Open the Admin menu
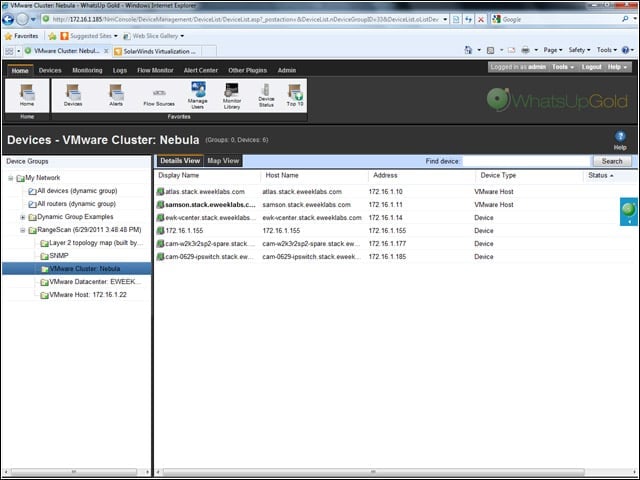This screenshot has height=480, width=640. [x=287, y=70]
